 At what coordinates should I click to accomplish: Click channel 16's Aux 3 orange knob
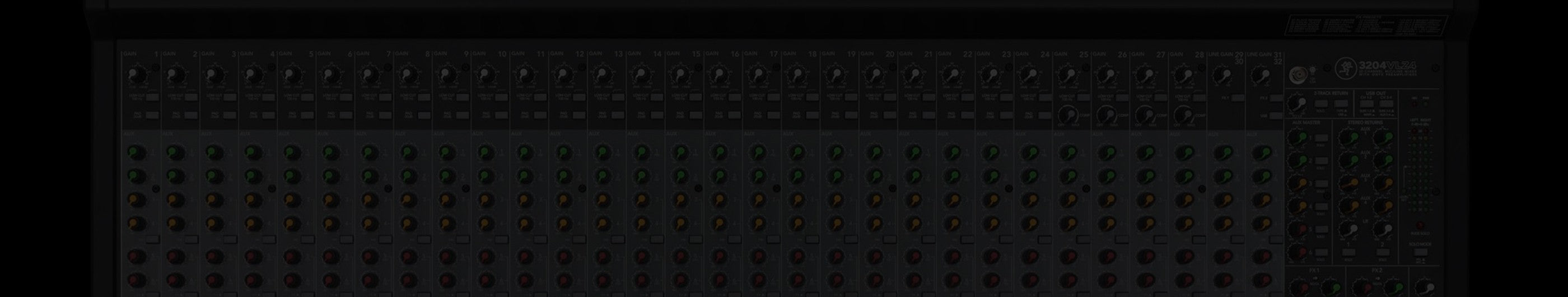(718, 200)
